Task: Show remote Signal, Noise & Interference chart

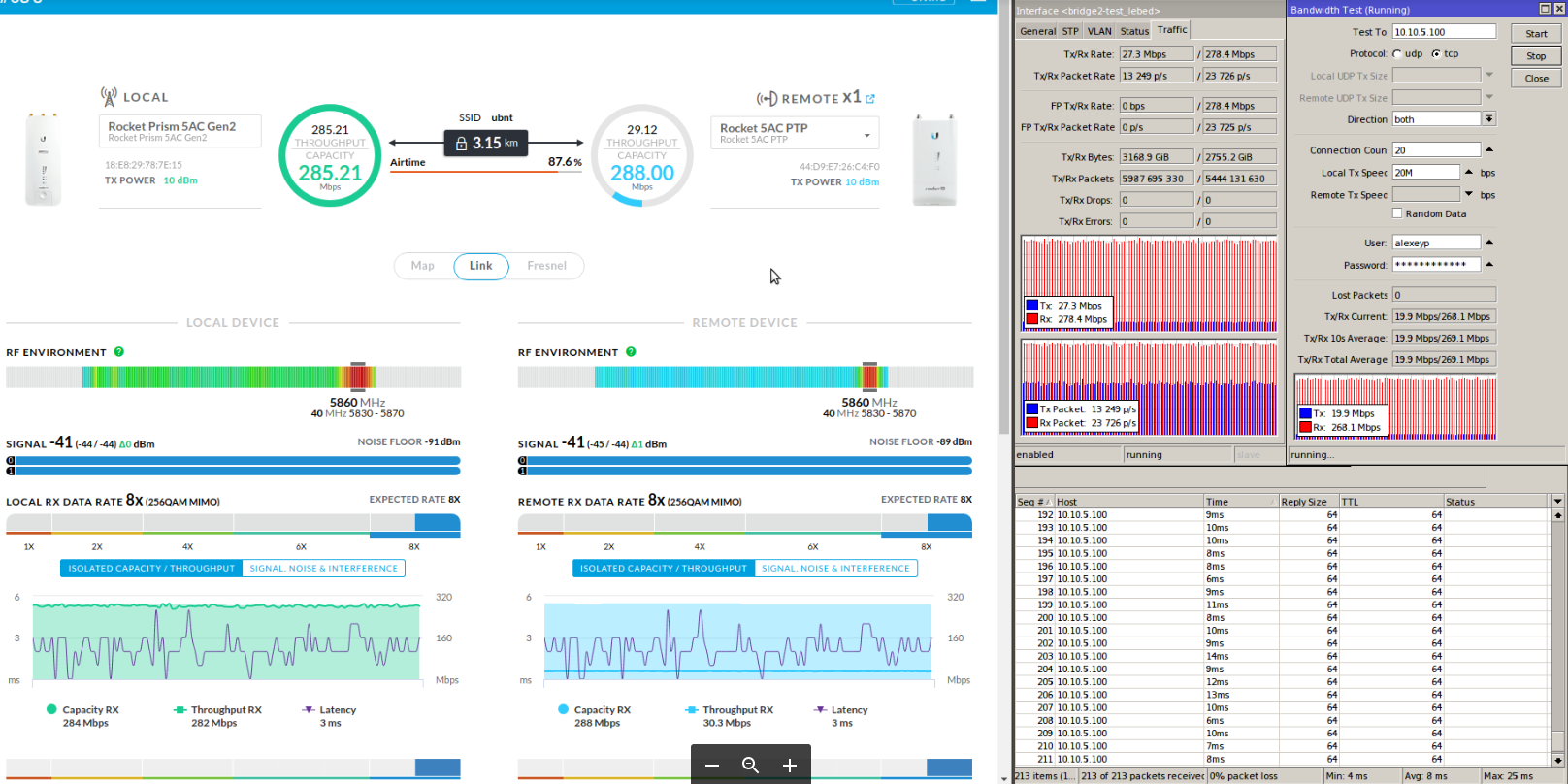Action: point(836,569)
